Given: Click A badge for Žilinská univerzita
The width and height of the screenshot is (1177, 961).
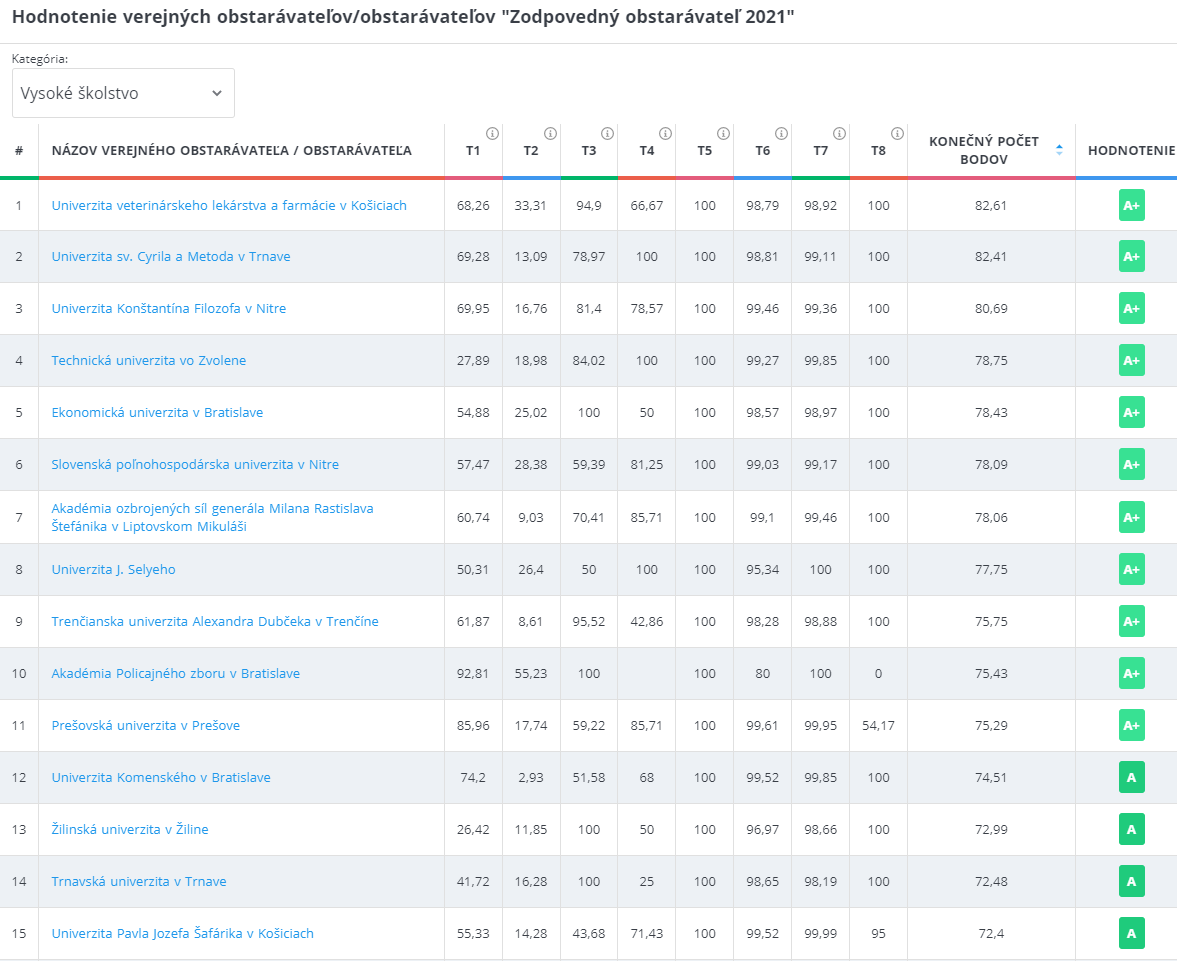Looking at the screenshot, I should point(1131,830).
